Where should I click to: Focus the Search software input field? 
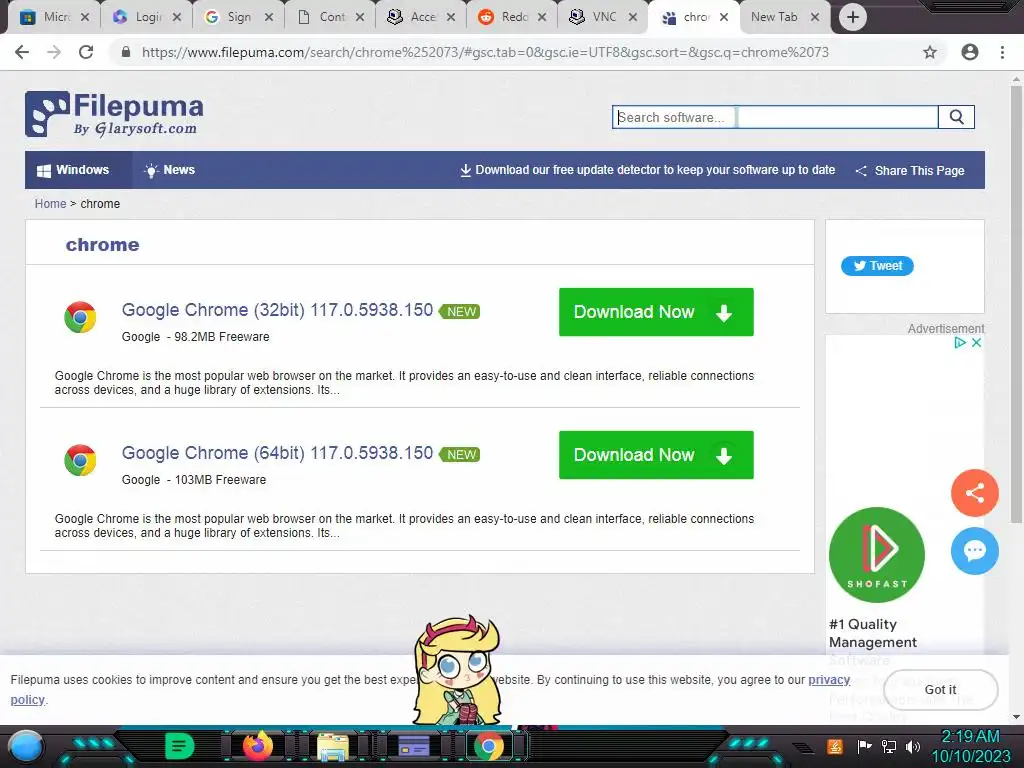click(x=775, y=117)
